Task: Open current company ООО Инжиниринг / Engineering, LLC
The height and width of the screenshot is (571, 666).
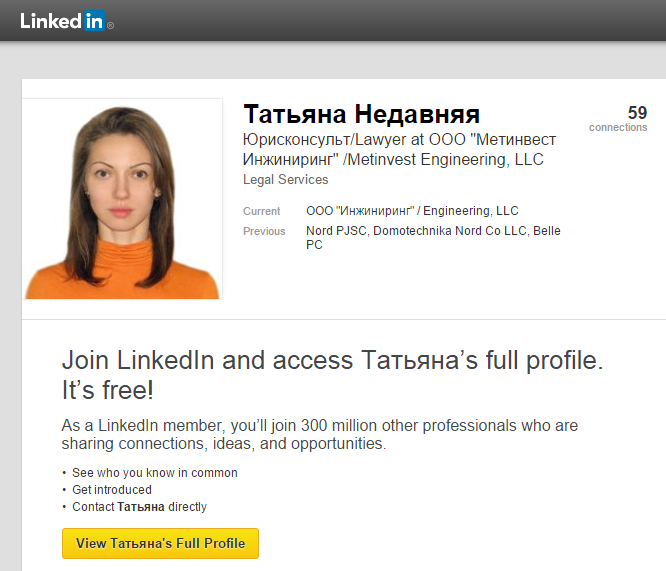Action: (x=412, y=211)
